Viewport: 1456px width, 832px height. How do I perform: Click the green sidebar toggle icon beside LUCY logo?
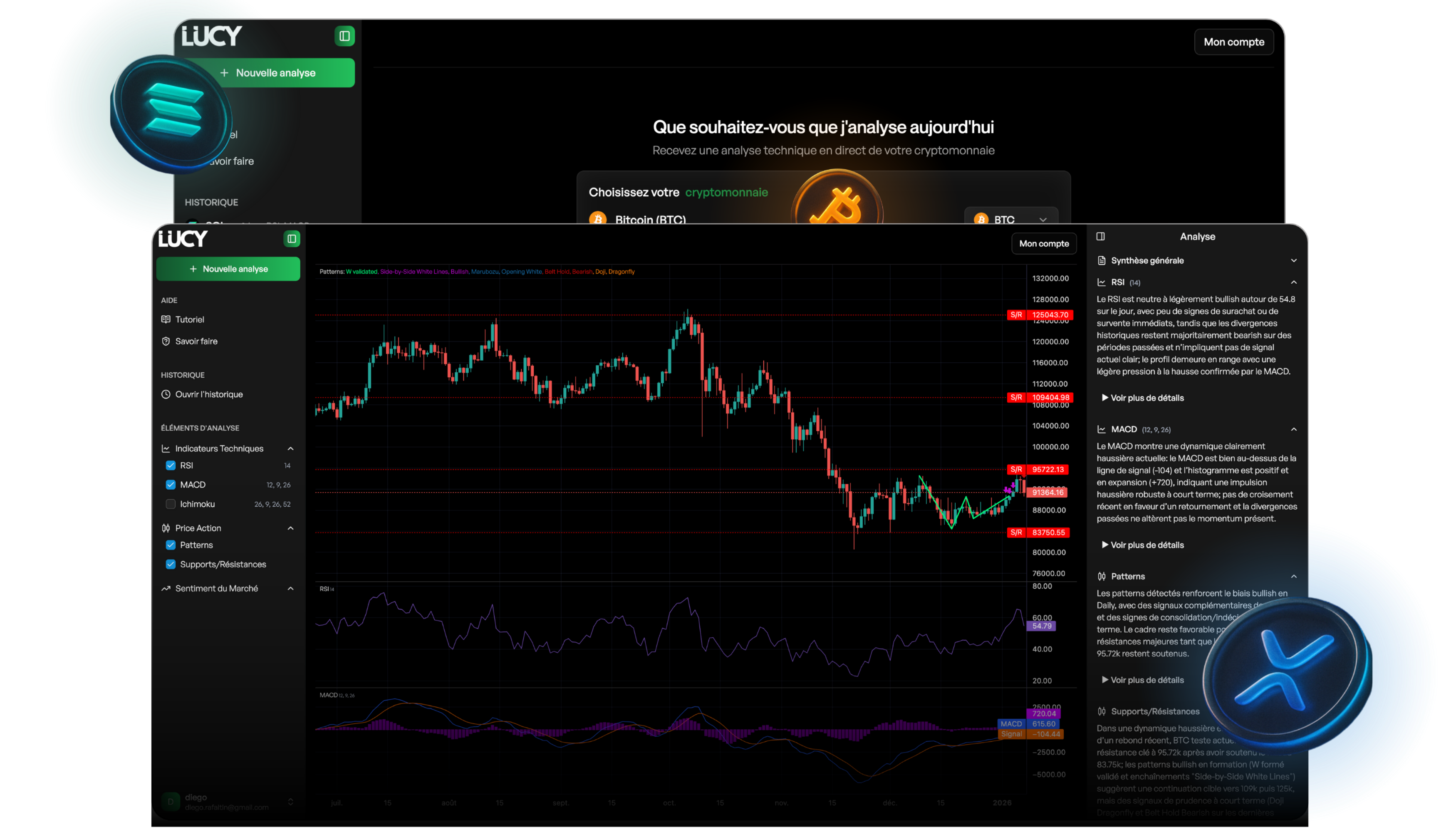292,238
